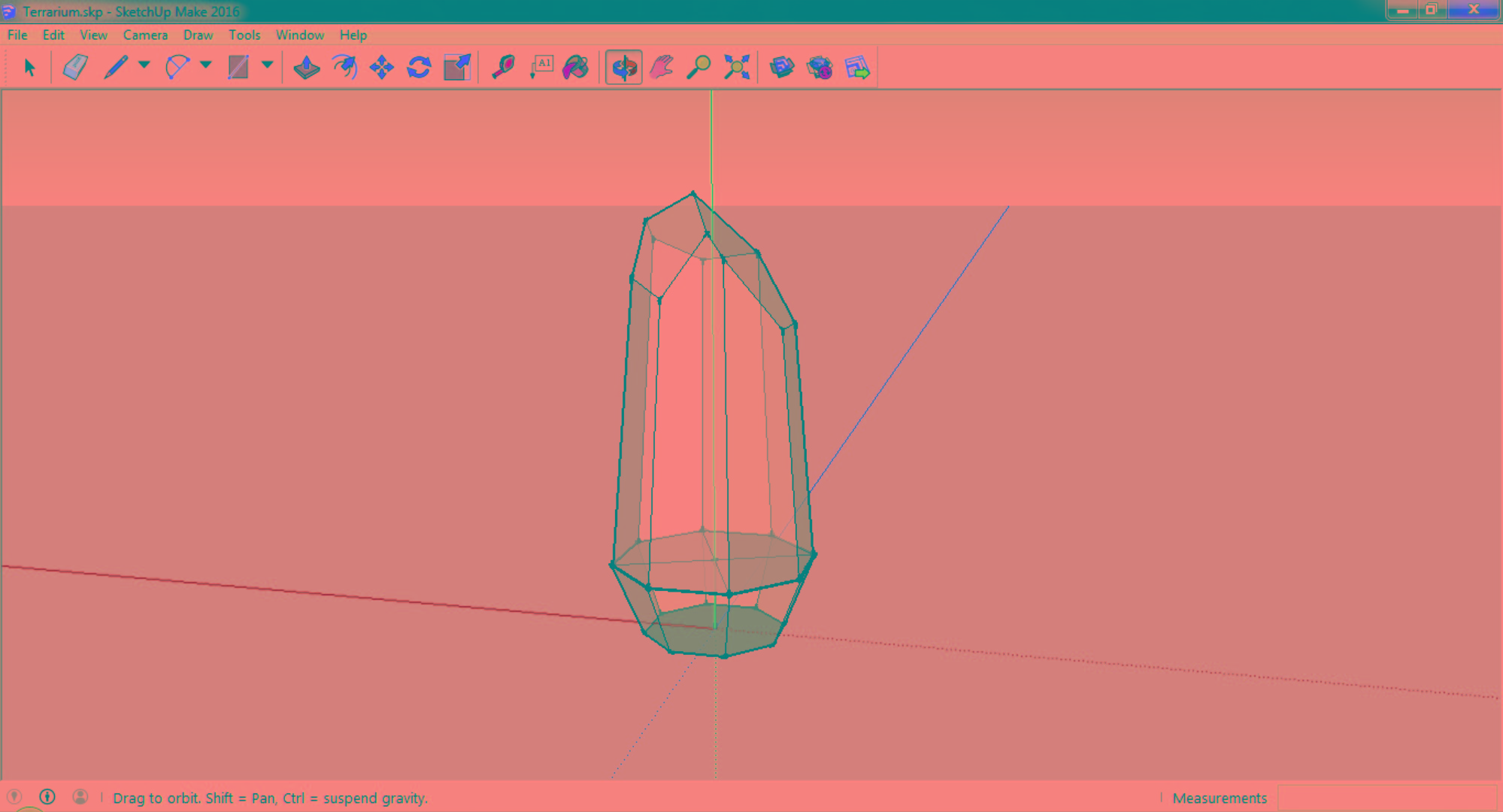The image size is (1503, 812).
Task: Expand the rectangle shape dropdown arrow
Action: click(x=267, y=65)
